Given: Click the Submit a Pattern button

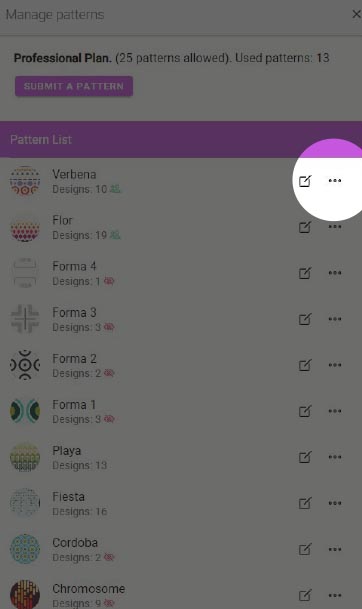Looking at the screenshot, I should tap(74, 86).
